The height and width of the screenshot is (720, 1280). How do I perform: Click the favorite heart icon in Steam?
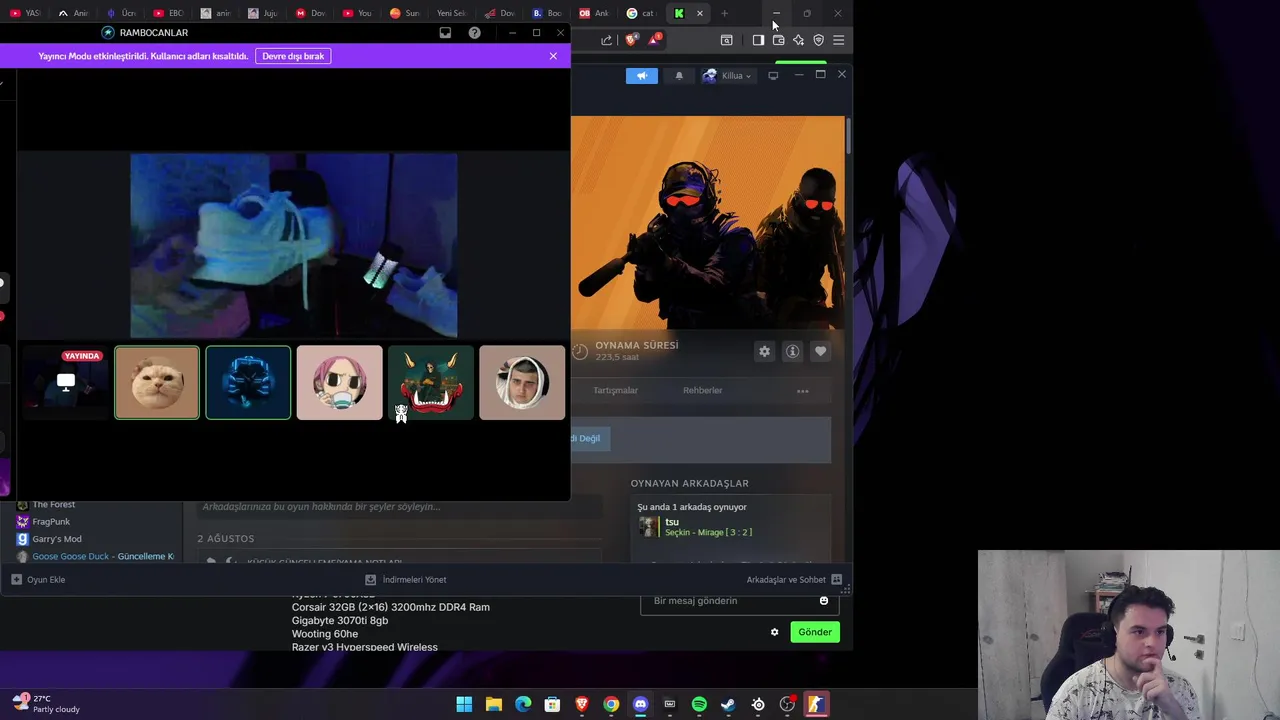pyautogui.click(x=820, y=351)
